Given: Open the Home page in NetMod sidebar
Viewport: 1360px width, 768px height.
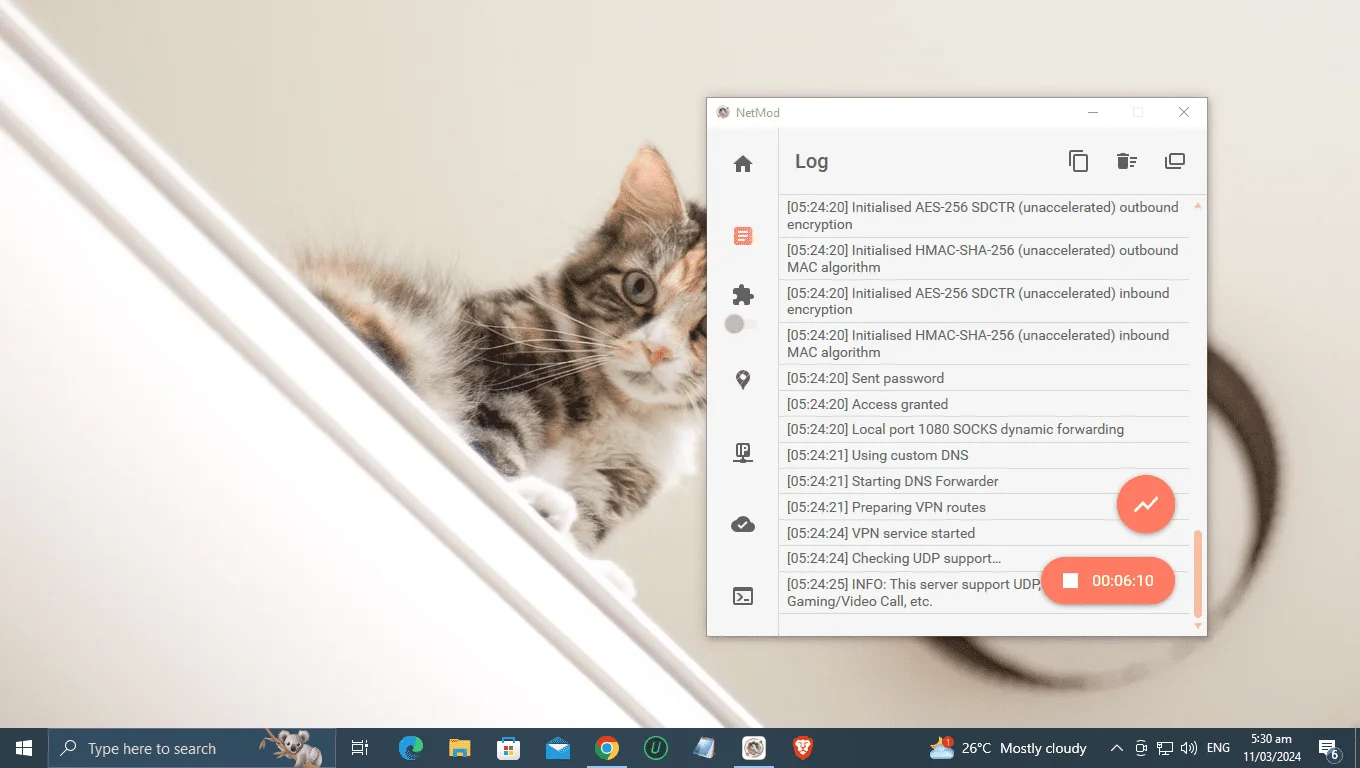Looking at the screenshot, I should click(743, 164).
